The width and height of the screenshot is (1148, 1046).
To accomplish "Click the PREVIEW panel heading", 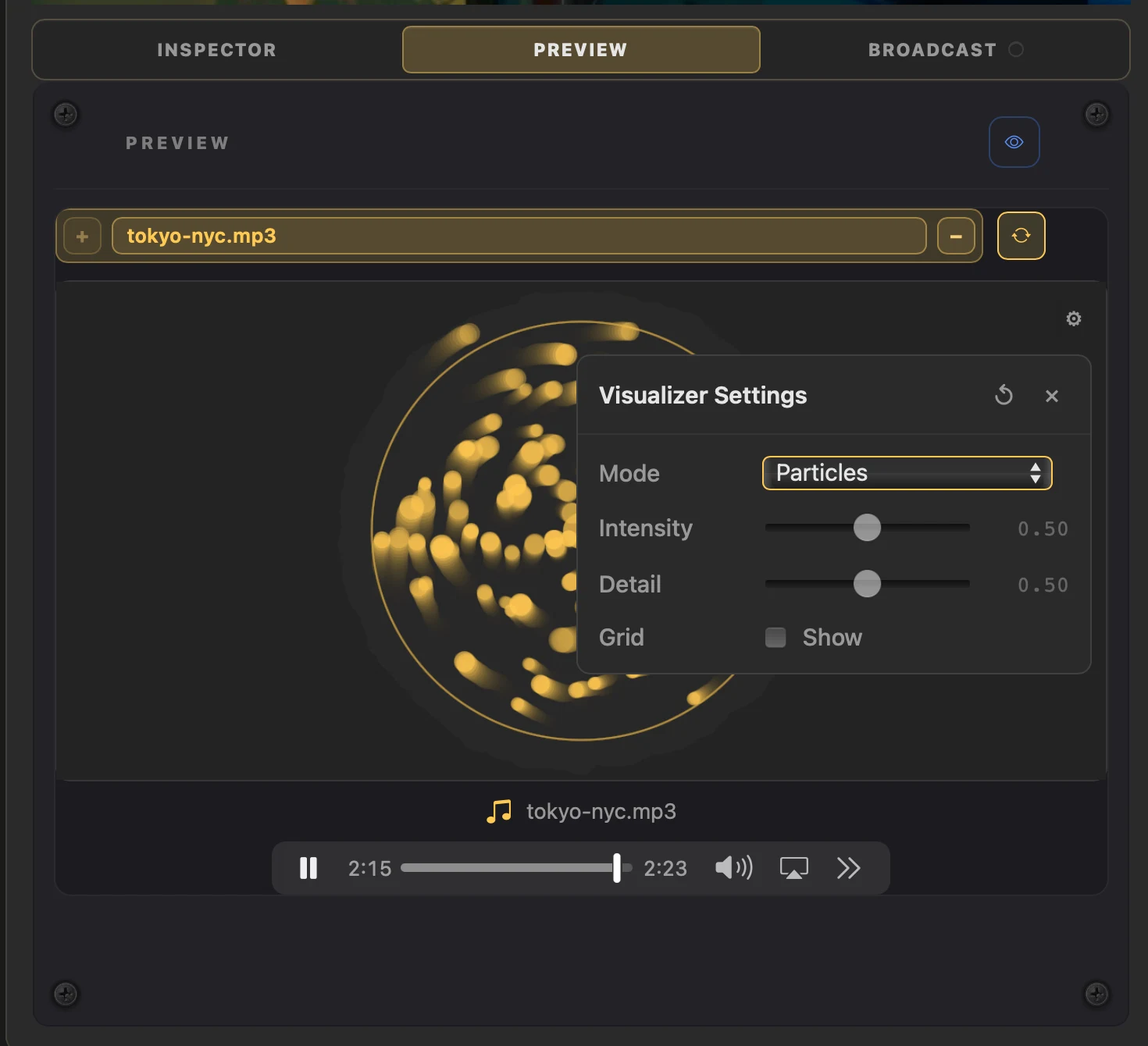I will 178,144.
